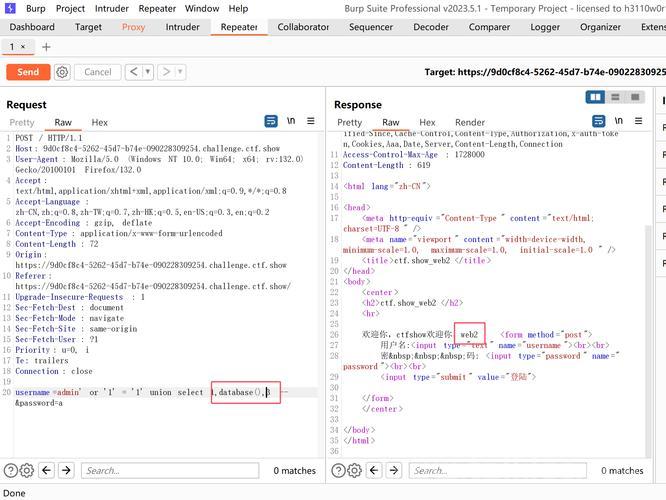The width and height of the screenshot is (666, 500).
Task: Jump to previous Response search match
Action: 374,470
